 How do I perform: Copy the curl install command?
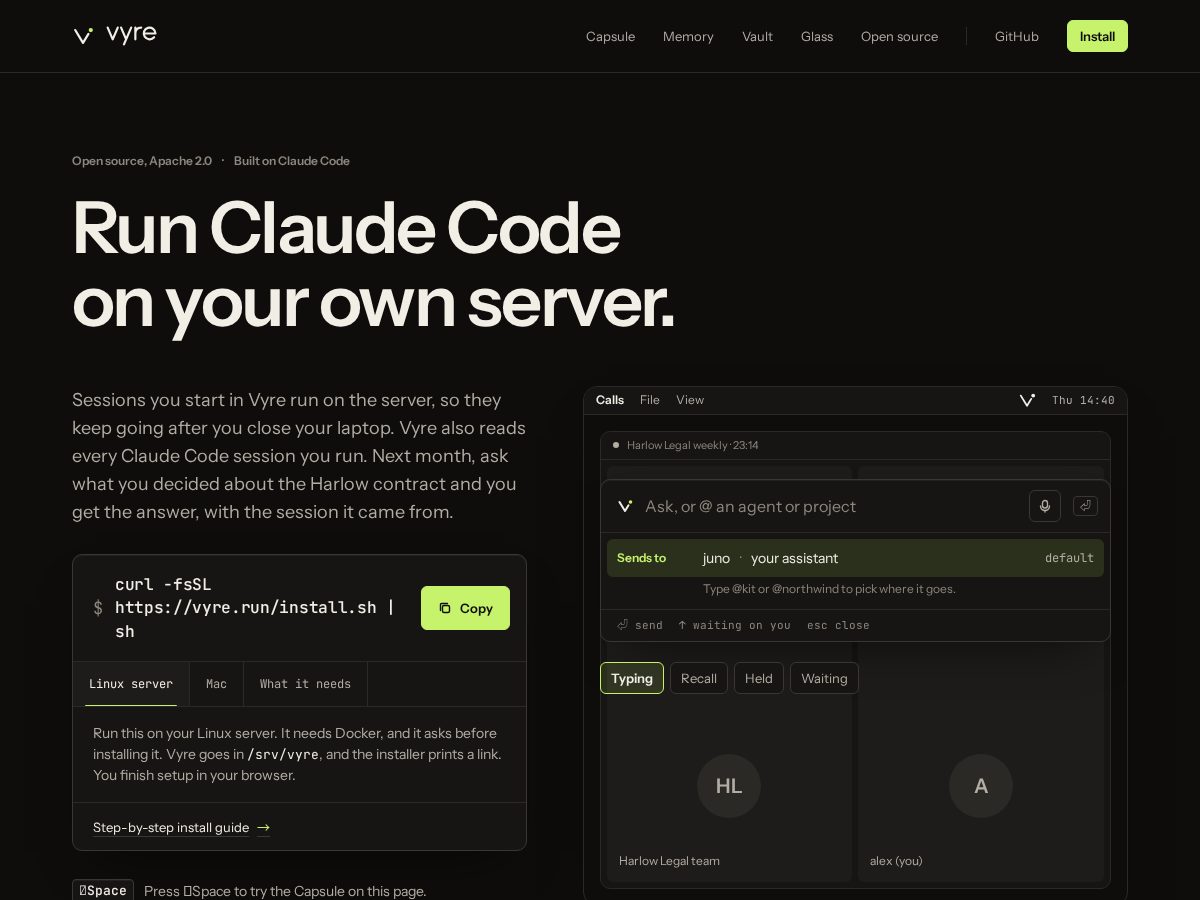click(465, 608)
